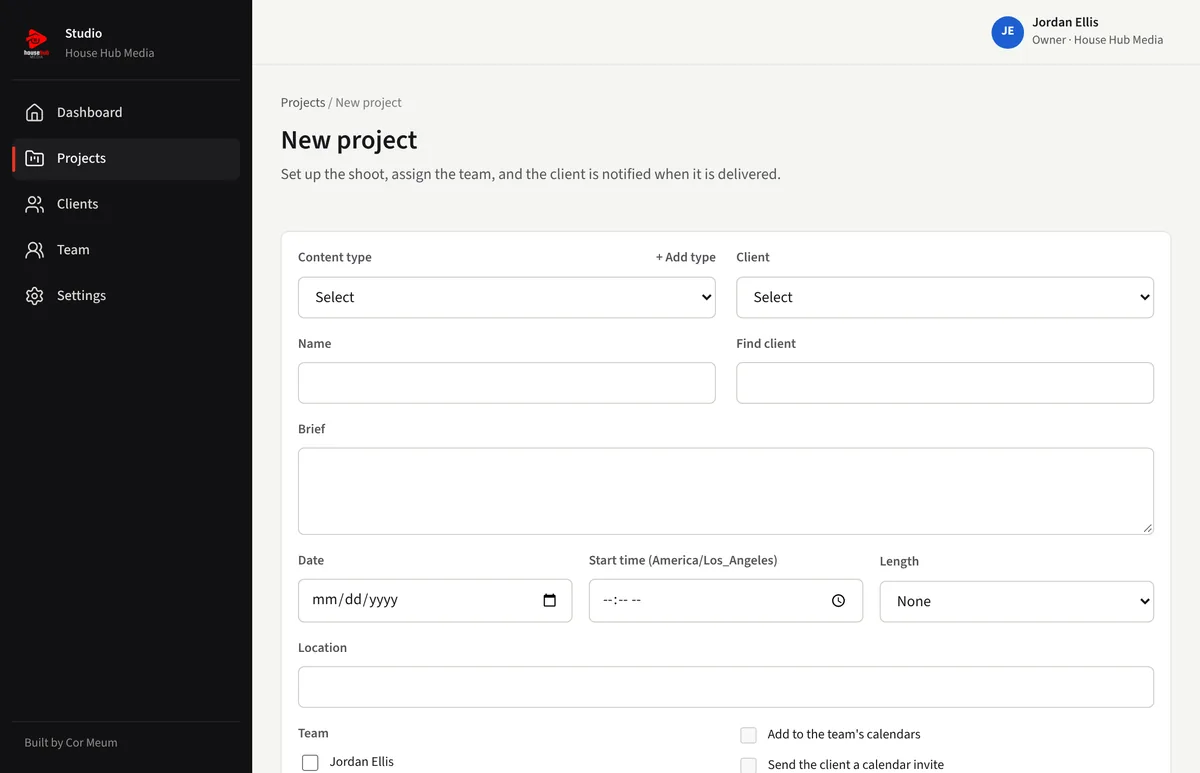Click the Date mm/dd/yyyy field
1200x773 pixels.
tap(435, 600)
